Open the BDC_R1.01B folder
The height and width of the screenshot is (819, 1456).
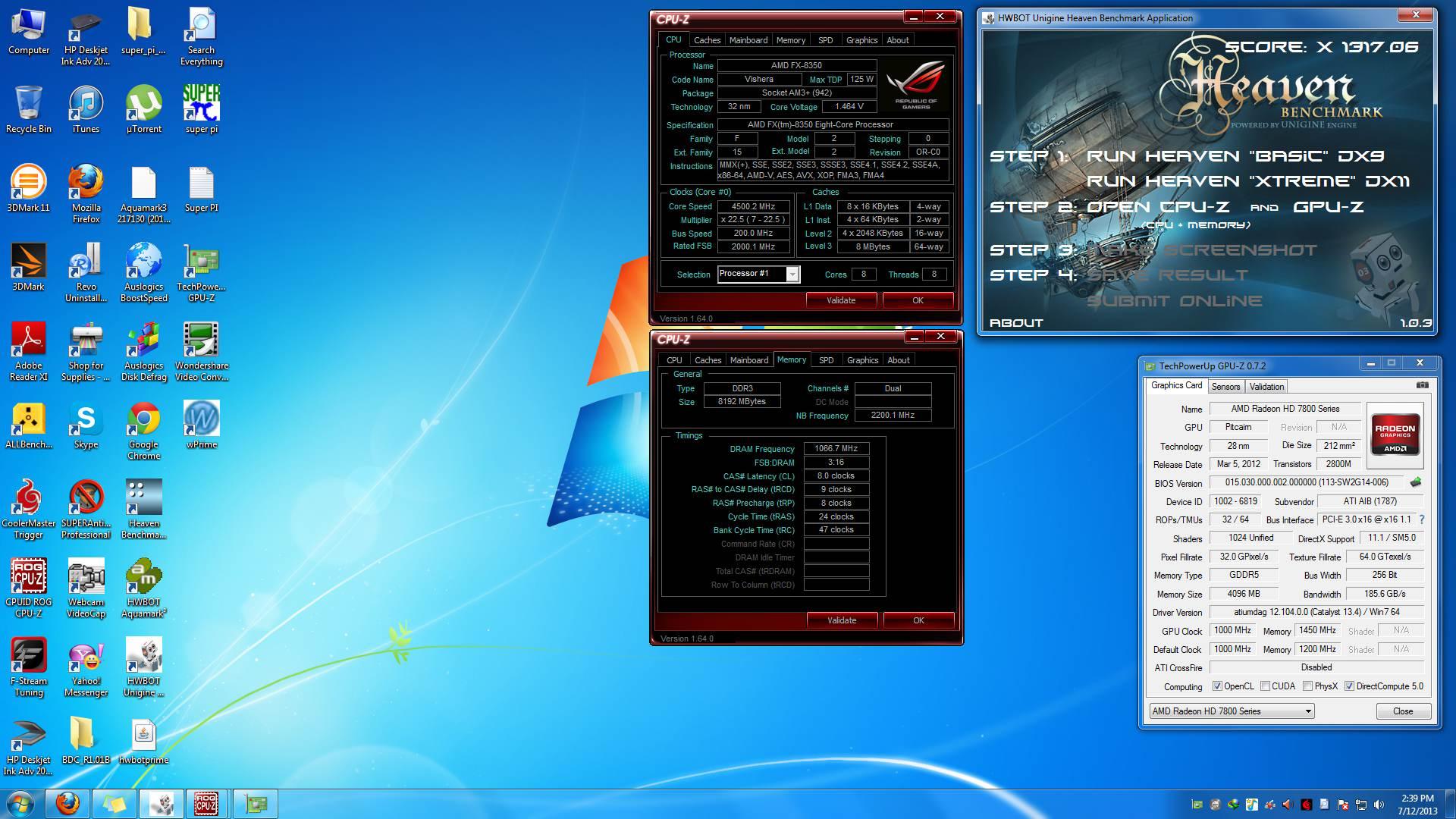(x=86, y=741)
